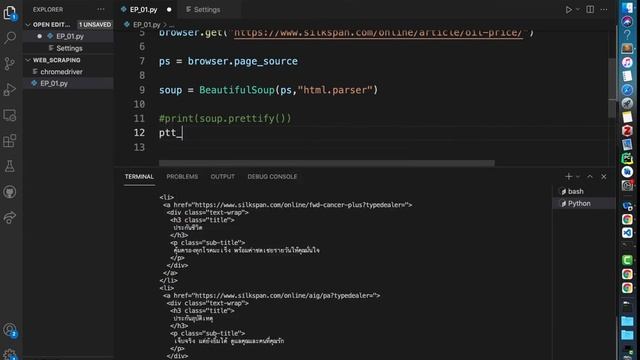The width and height of the screenshot is (640, 360).
Task: Open GitHub view in activity bar
Action: [x=9, y=192]
